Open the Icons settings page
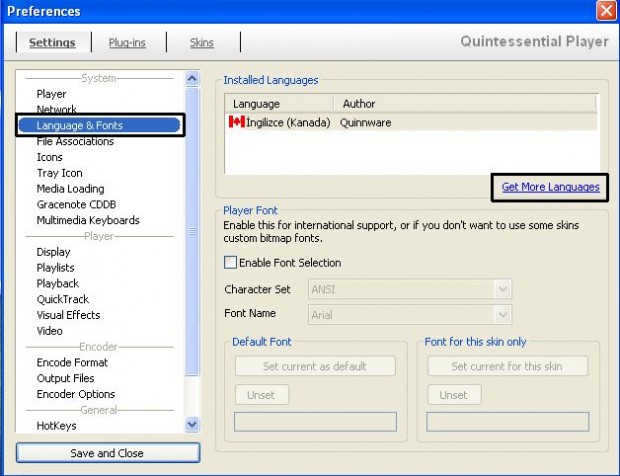 49,157
